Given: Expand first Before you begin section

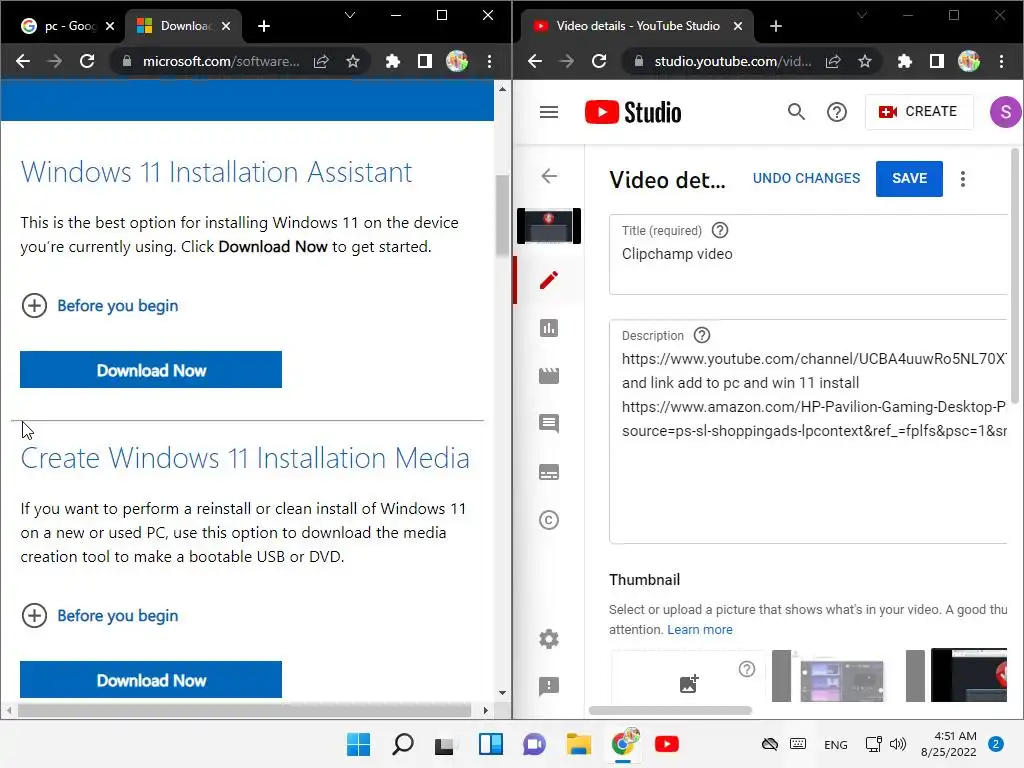Looking at the screenshot, I should click(99, 306).
